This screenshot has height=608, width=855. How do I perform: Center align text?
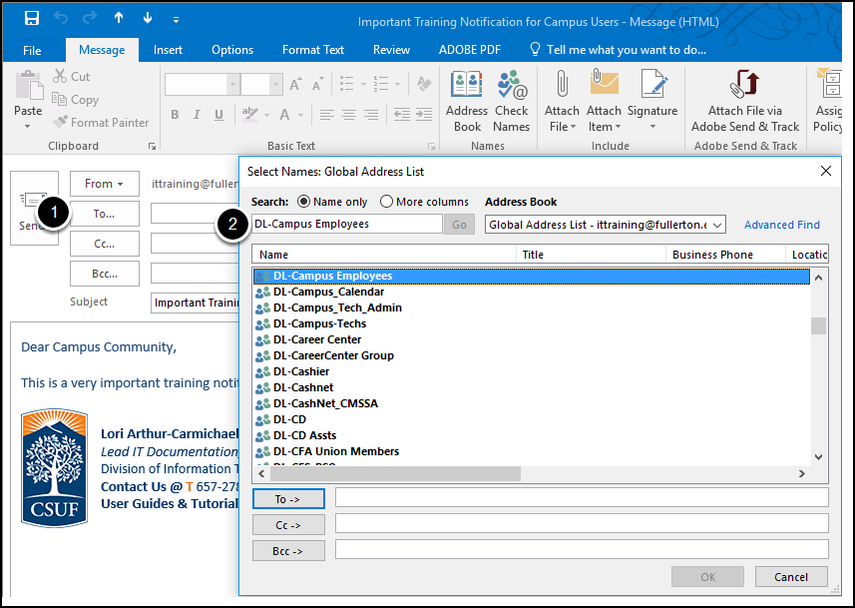coord(349,115)
